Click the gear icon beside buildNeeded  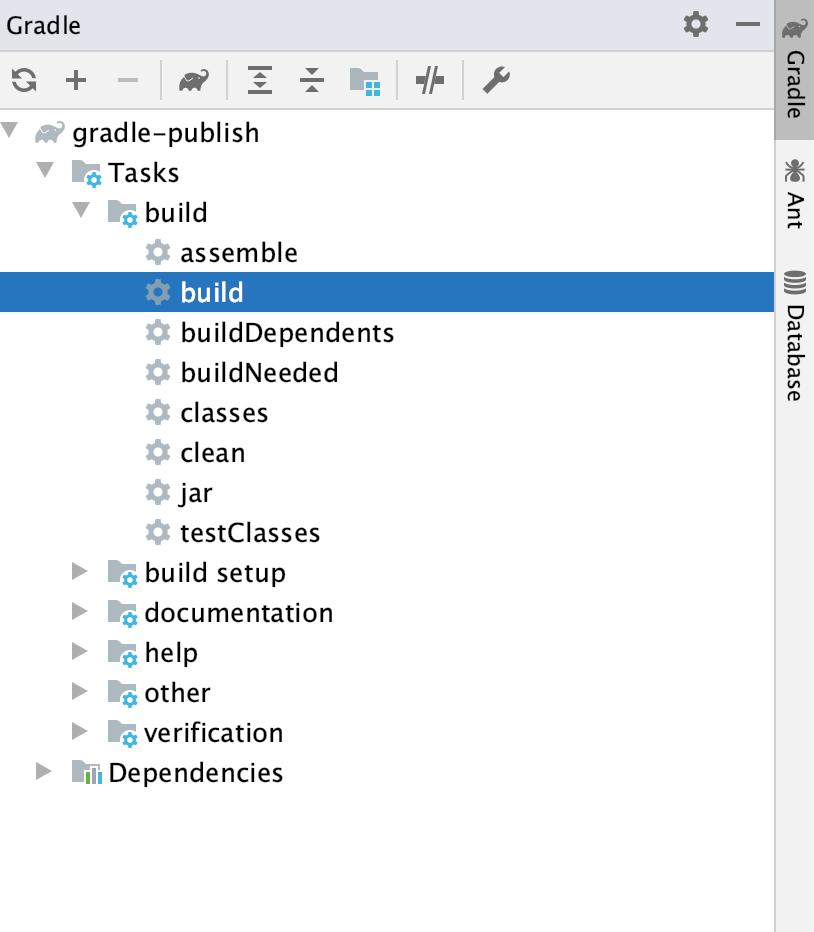pyautogui.click(x=158, y=373)
